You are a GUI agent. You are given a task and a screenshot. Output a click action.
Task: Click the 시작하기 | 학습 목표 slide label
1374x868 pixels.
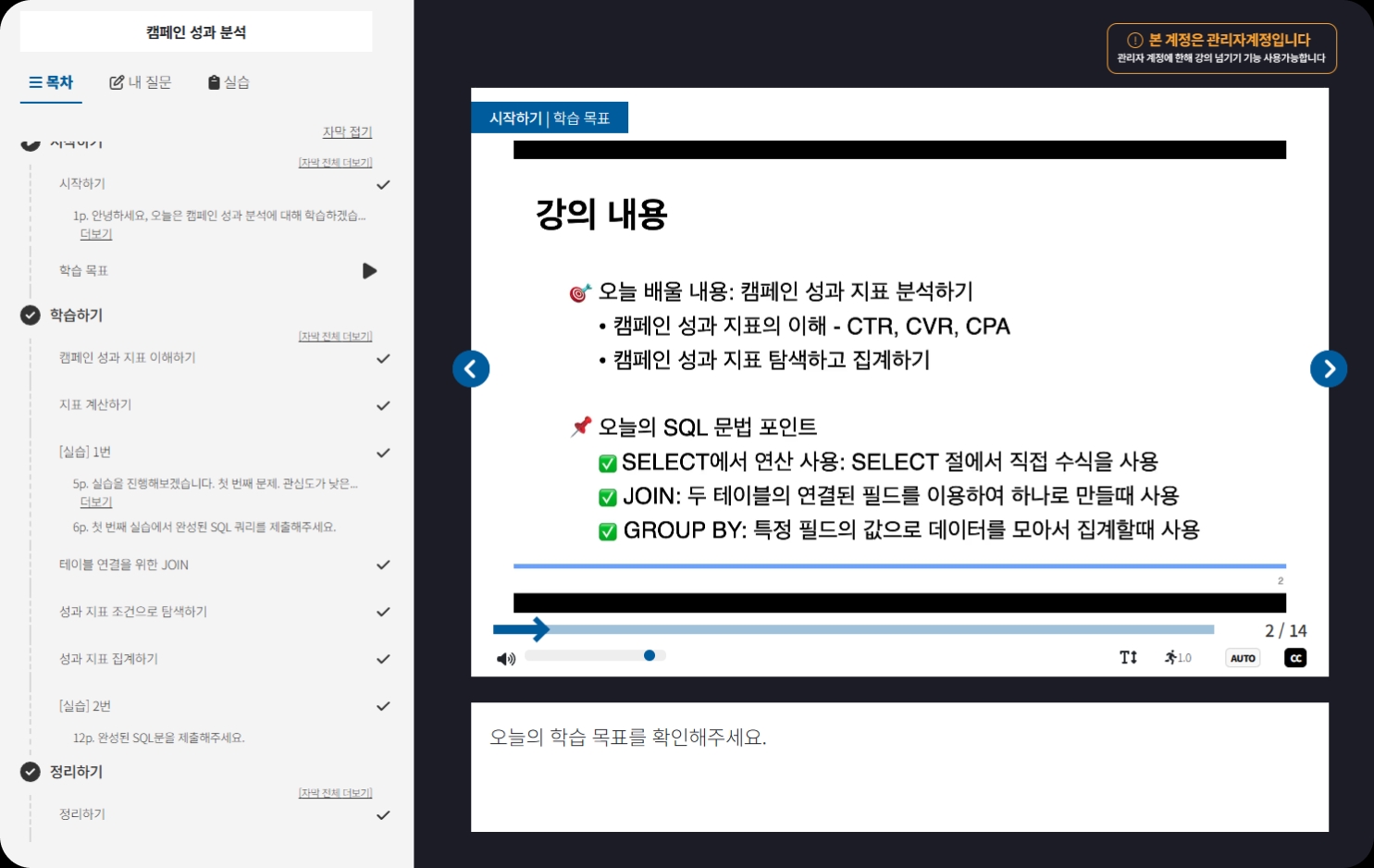[550, 118]
